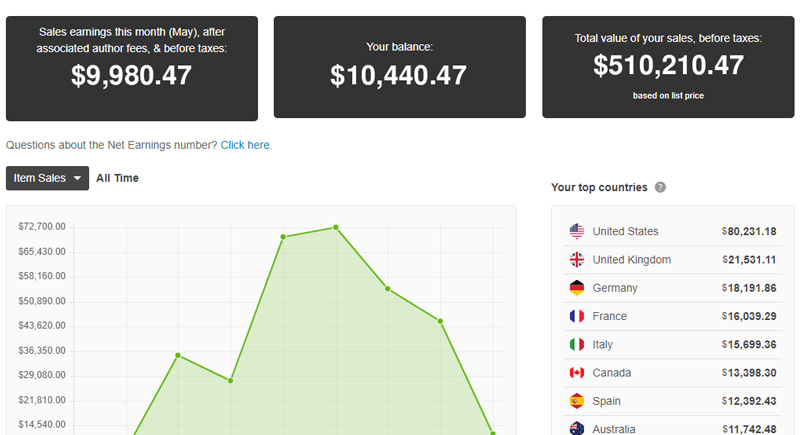Click the Canada flag icon
The image size is (802, 435).
click(x=576, y=373)
